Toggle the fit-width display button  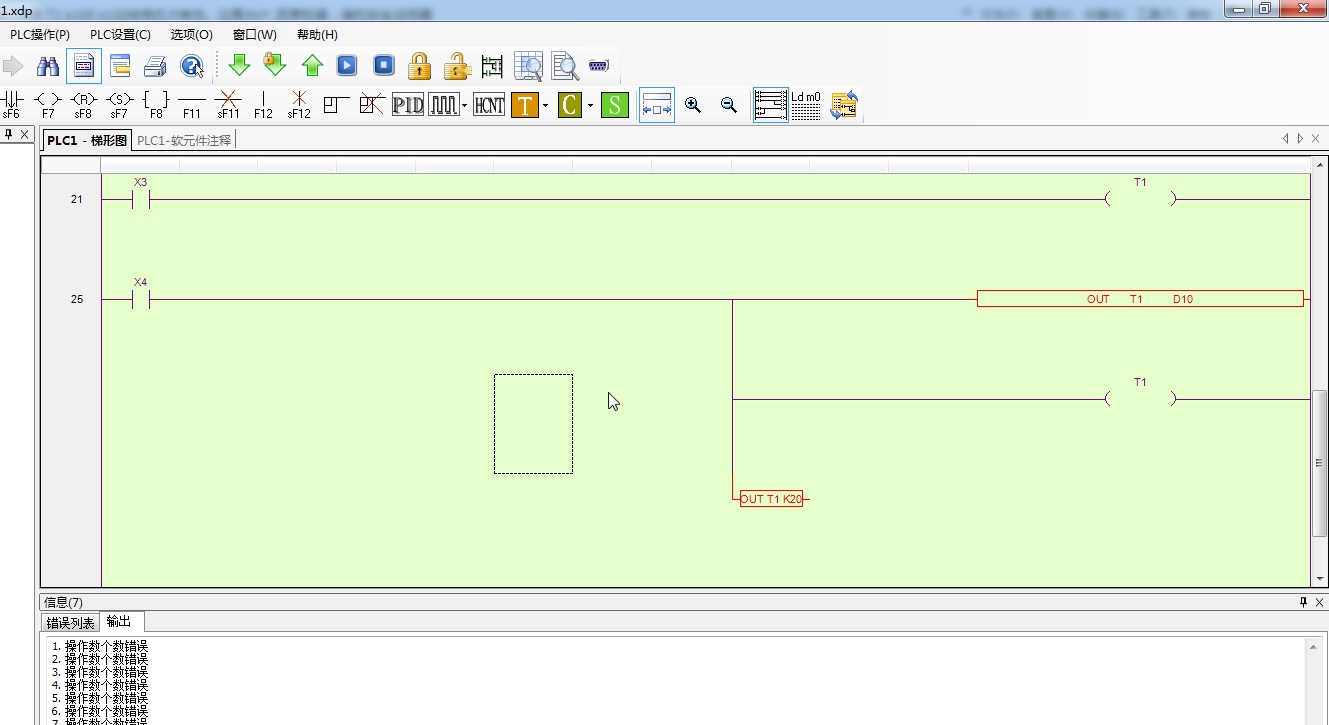(x=656, y=105)
